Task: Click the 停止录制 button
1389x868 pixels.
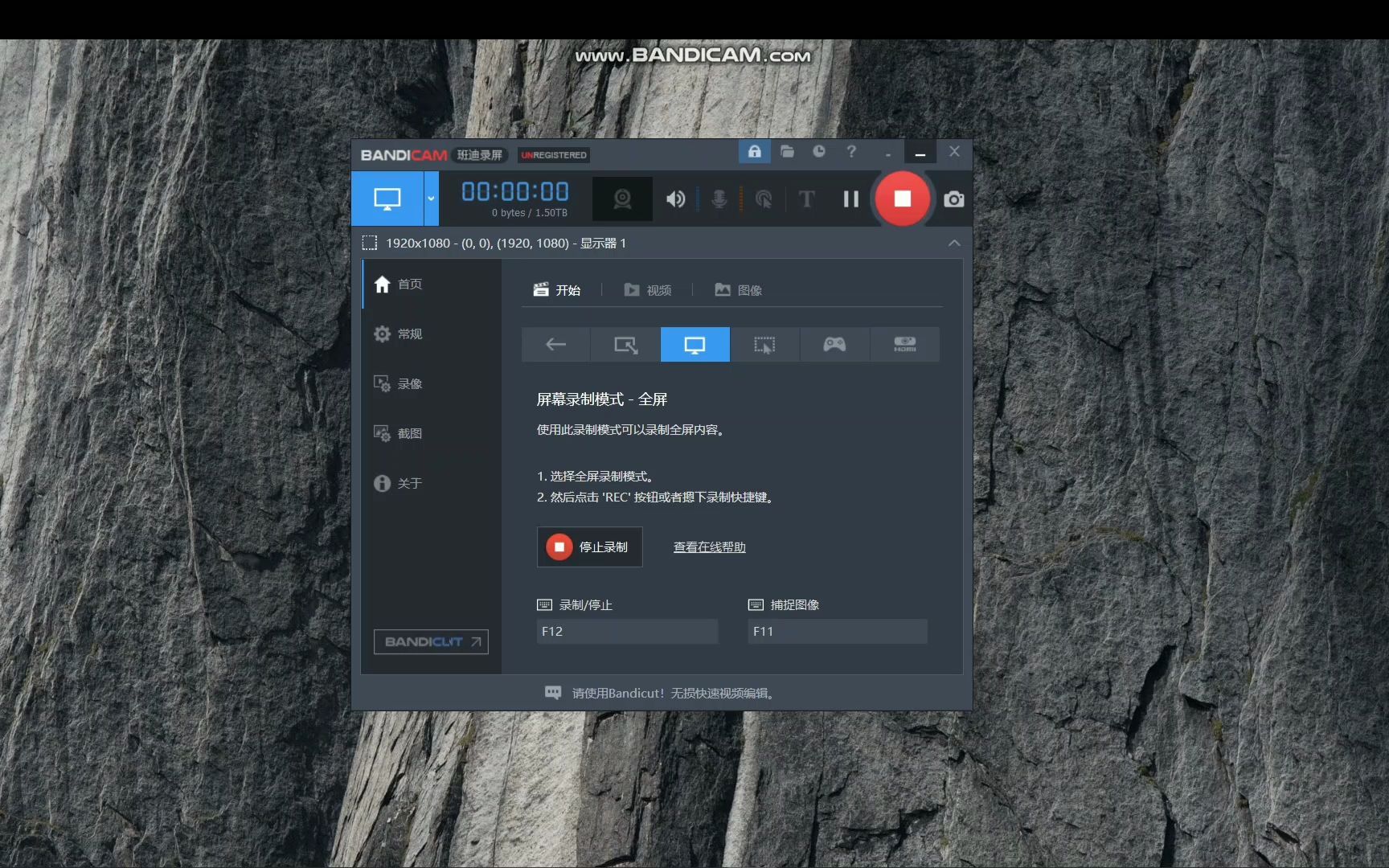Action: [590, 547]
